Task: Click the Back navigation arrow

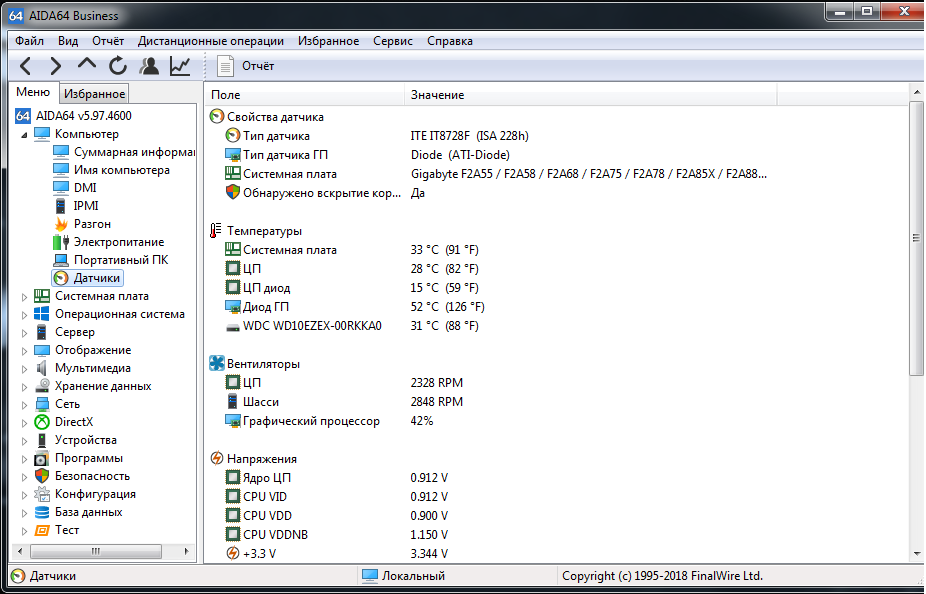Action: pos(25,66)
